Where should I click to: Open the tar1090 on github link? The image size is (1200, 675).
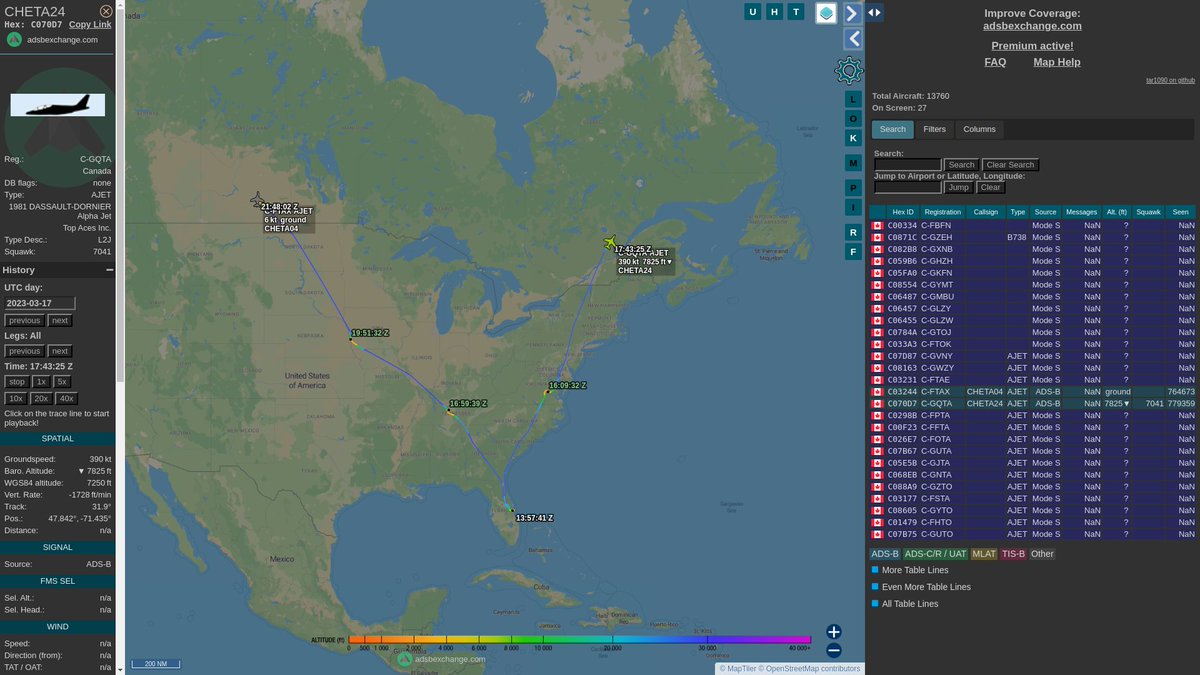coord(1170,80)
